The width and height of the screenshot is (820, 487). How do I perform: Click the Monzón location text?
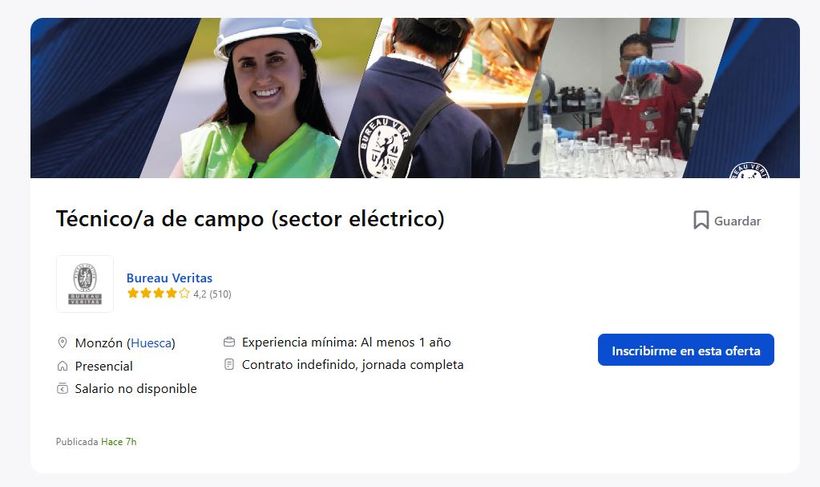coord(99,343)
